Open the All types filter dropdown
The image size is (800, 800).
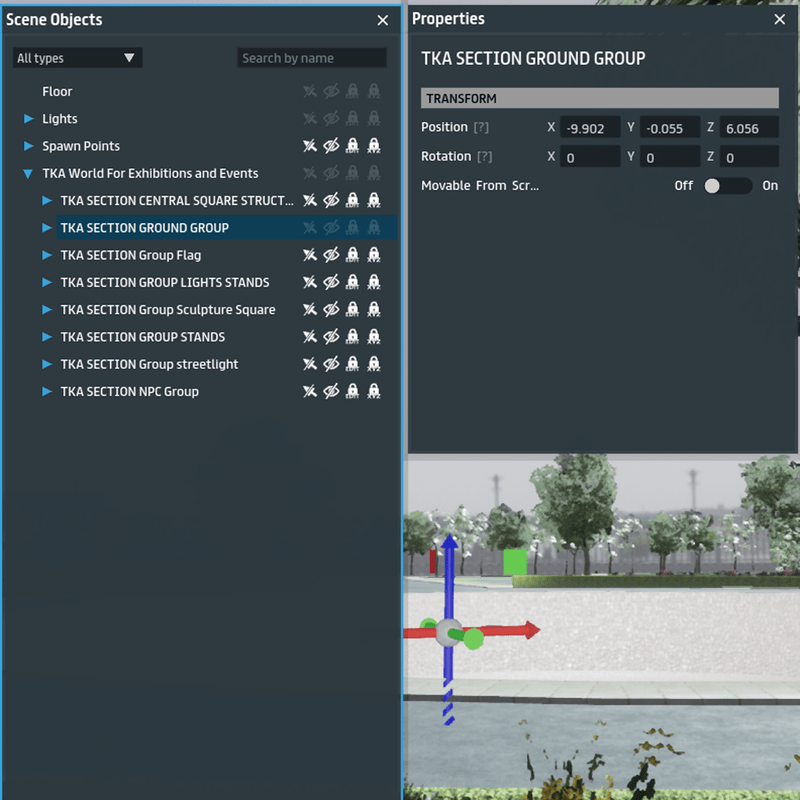77,58
